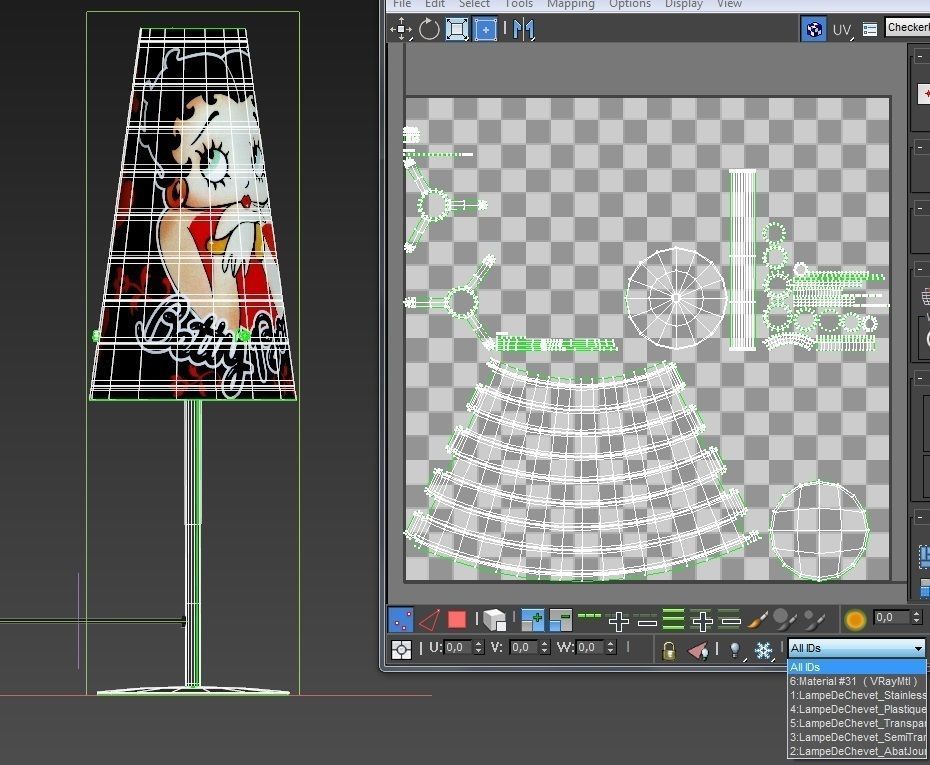Screen dimensions: 930x765
Task: Enable Vertex sub-object mode
Action: (x=400, y=620)
